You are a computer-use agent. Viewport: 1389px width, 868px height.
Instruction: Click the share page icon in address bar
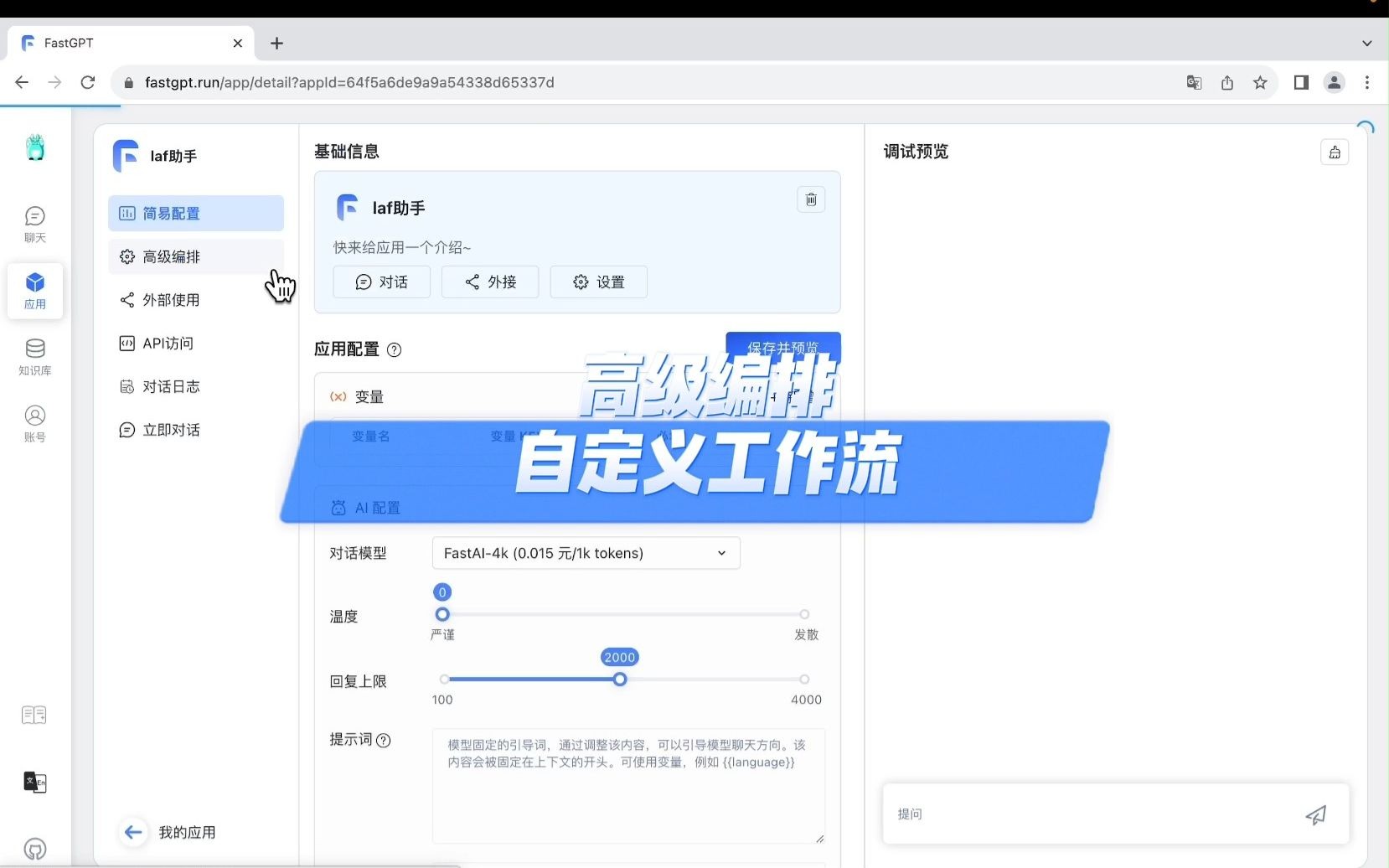coord(1227,82)
